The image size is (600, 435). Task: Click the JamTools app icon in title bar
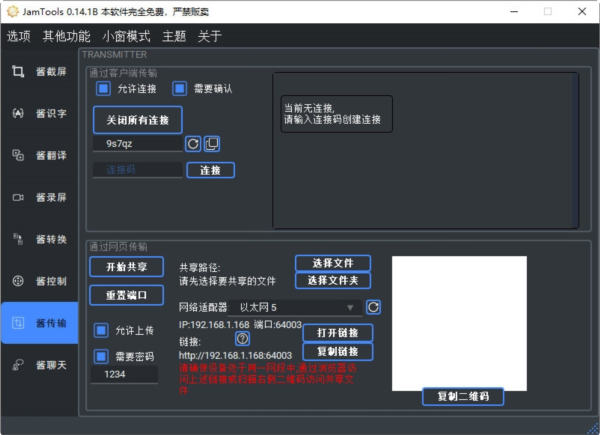click(x=13, y=11)
